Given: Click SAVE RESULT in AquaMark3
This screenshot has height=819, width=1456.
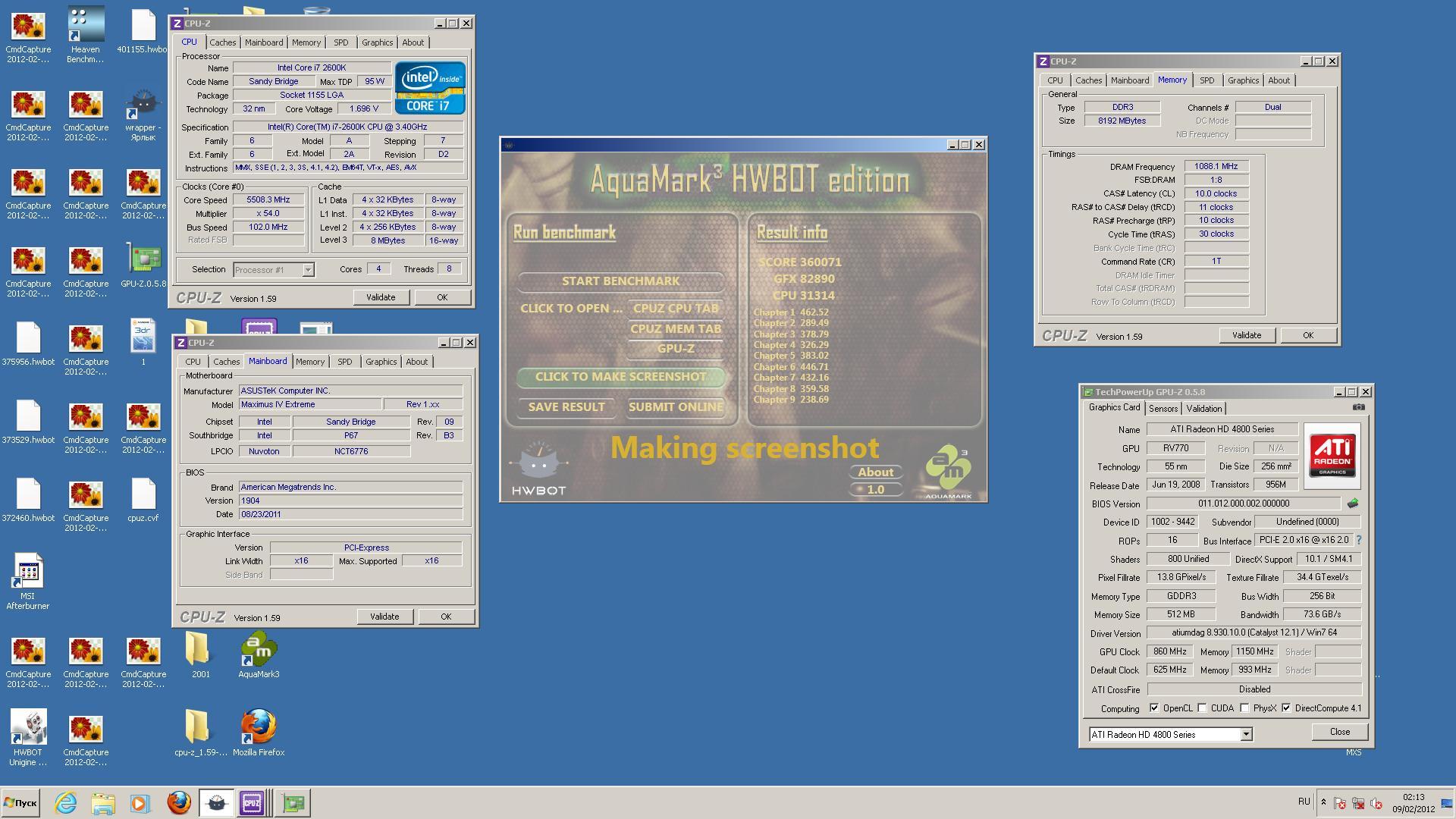Looking at the screenshot, I should click(566, 406).
